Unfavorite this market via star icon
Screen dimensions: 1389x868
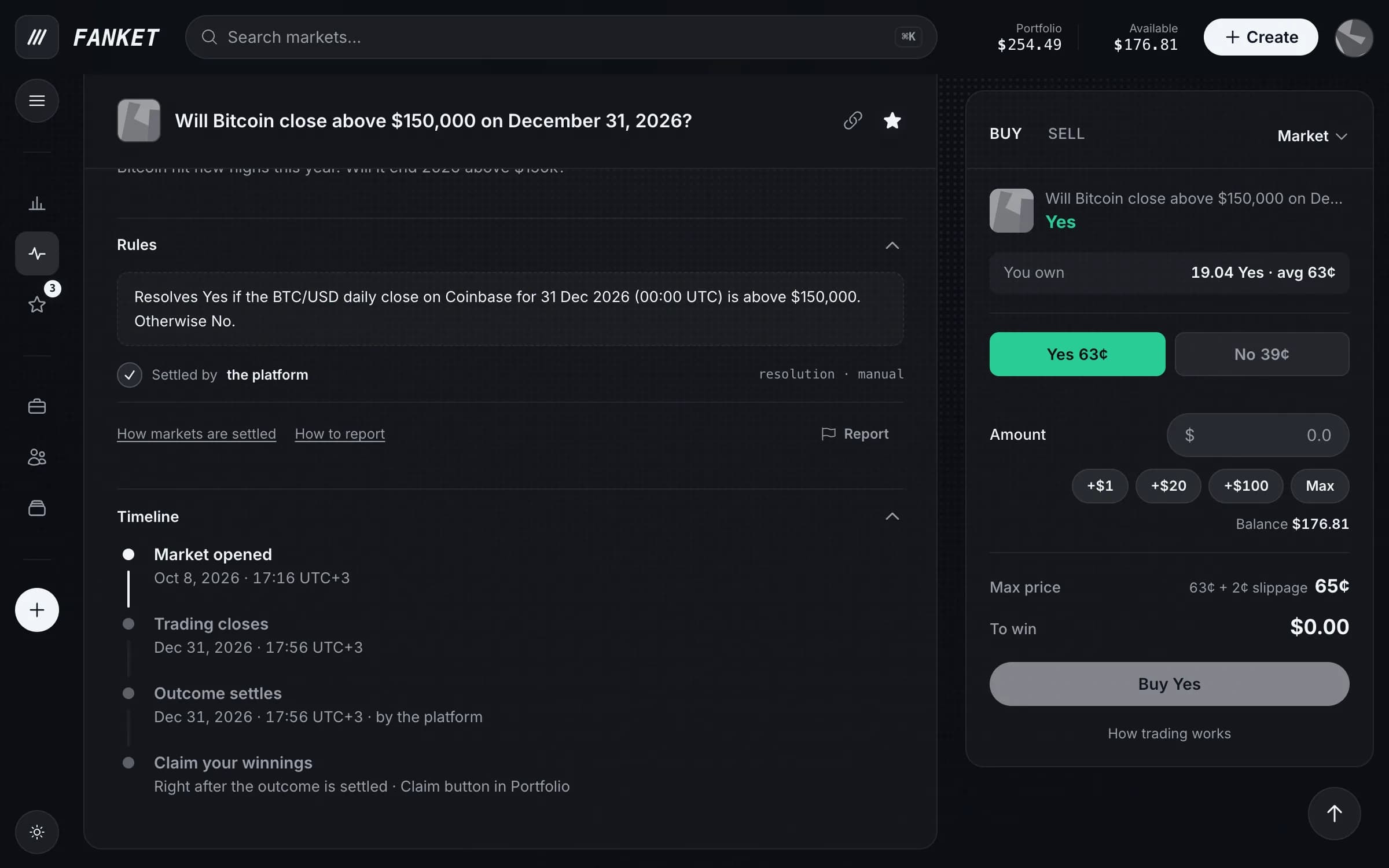[x=892, y=120]
